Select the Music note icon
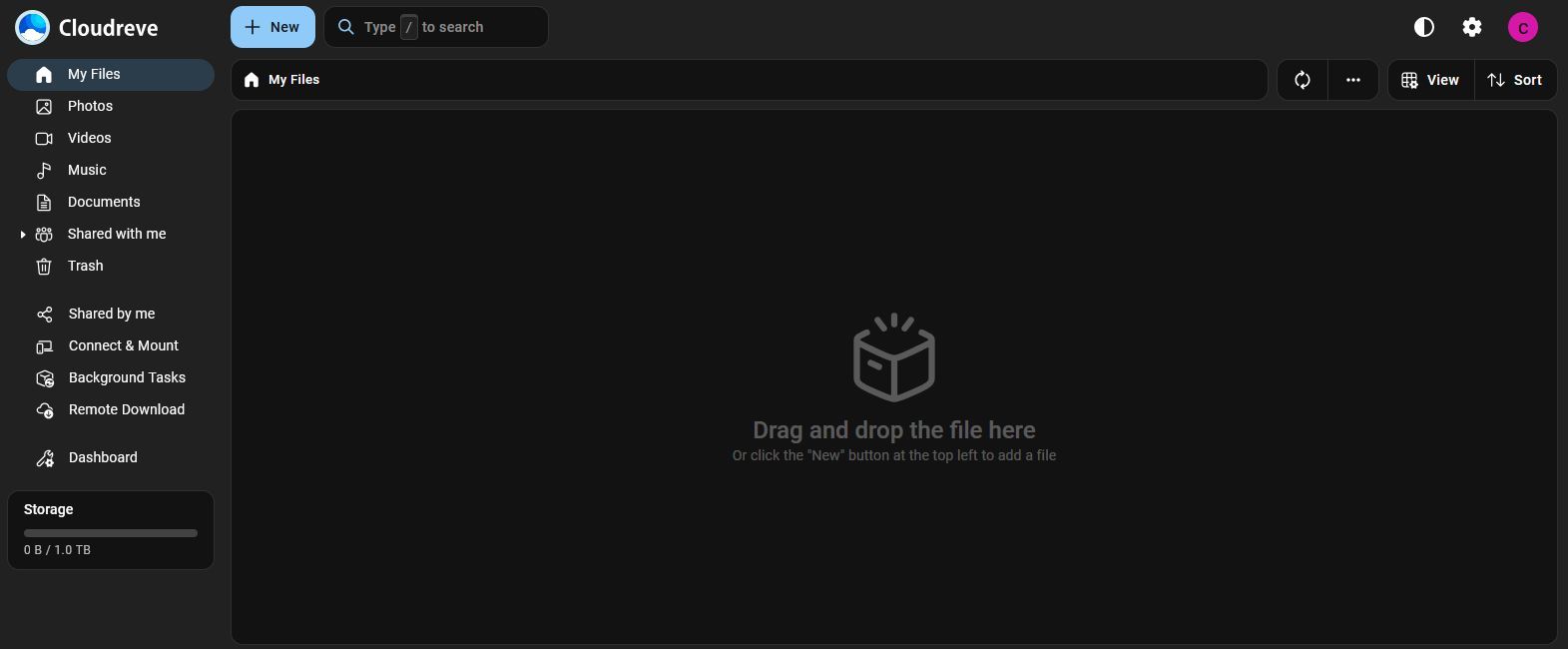This screenshot has height=649, width=1568. 44,171
